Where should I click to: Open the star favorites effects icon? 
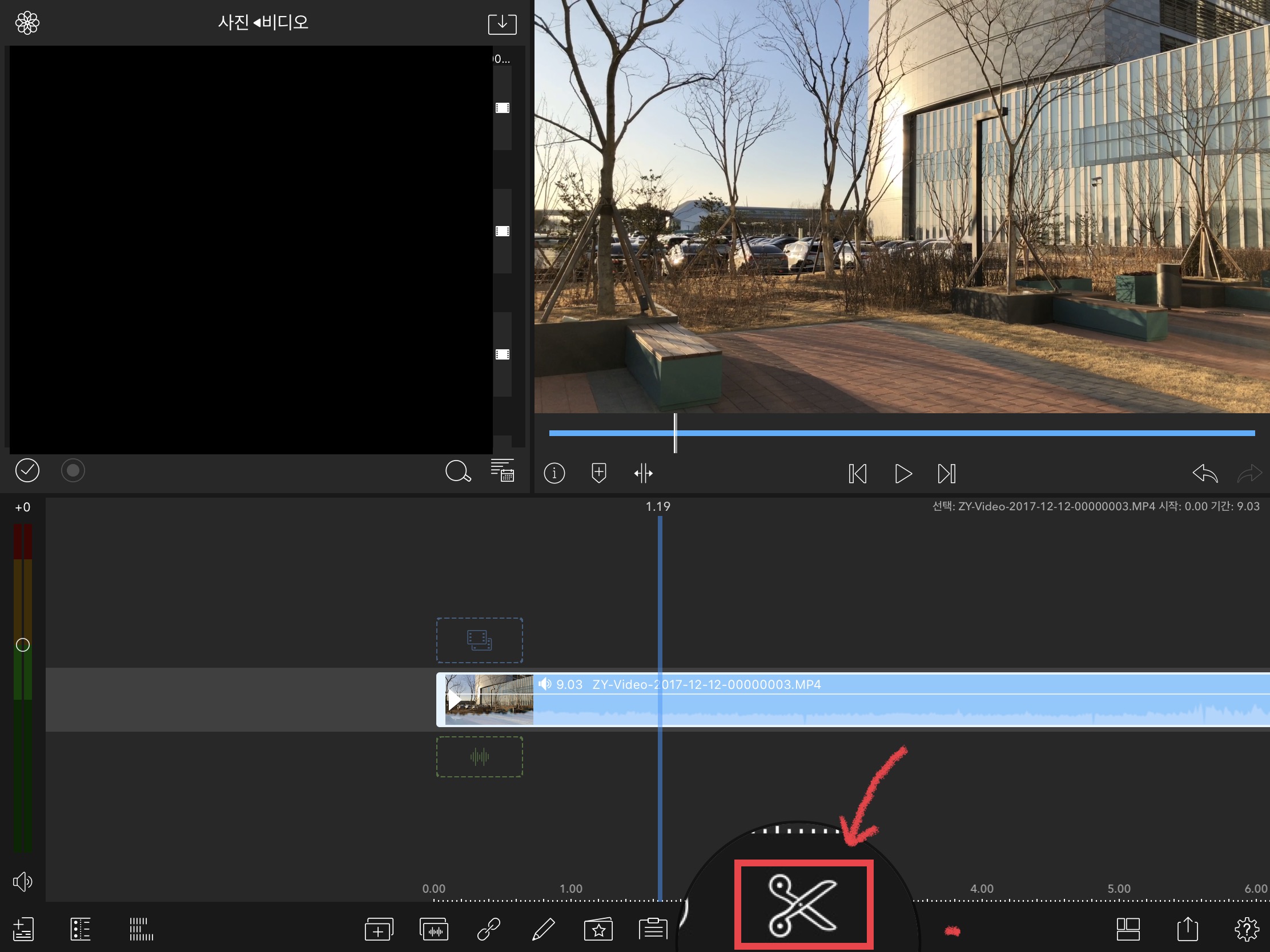point(598,930)
